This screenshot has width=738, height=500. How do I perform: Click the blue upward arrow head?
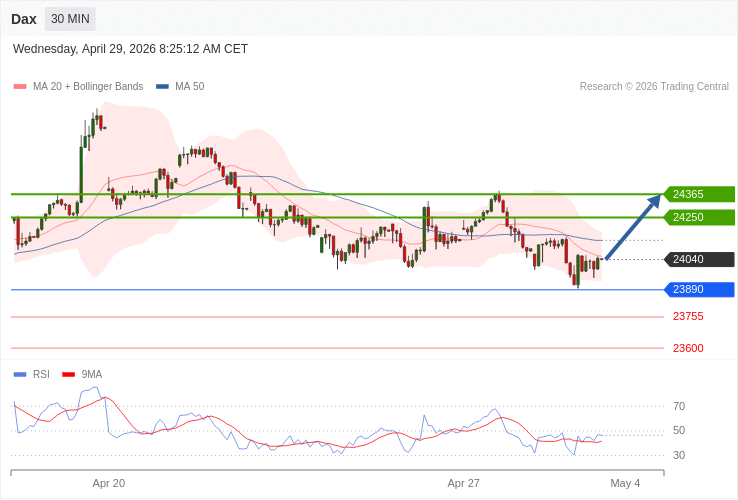654,201
